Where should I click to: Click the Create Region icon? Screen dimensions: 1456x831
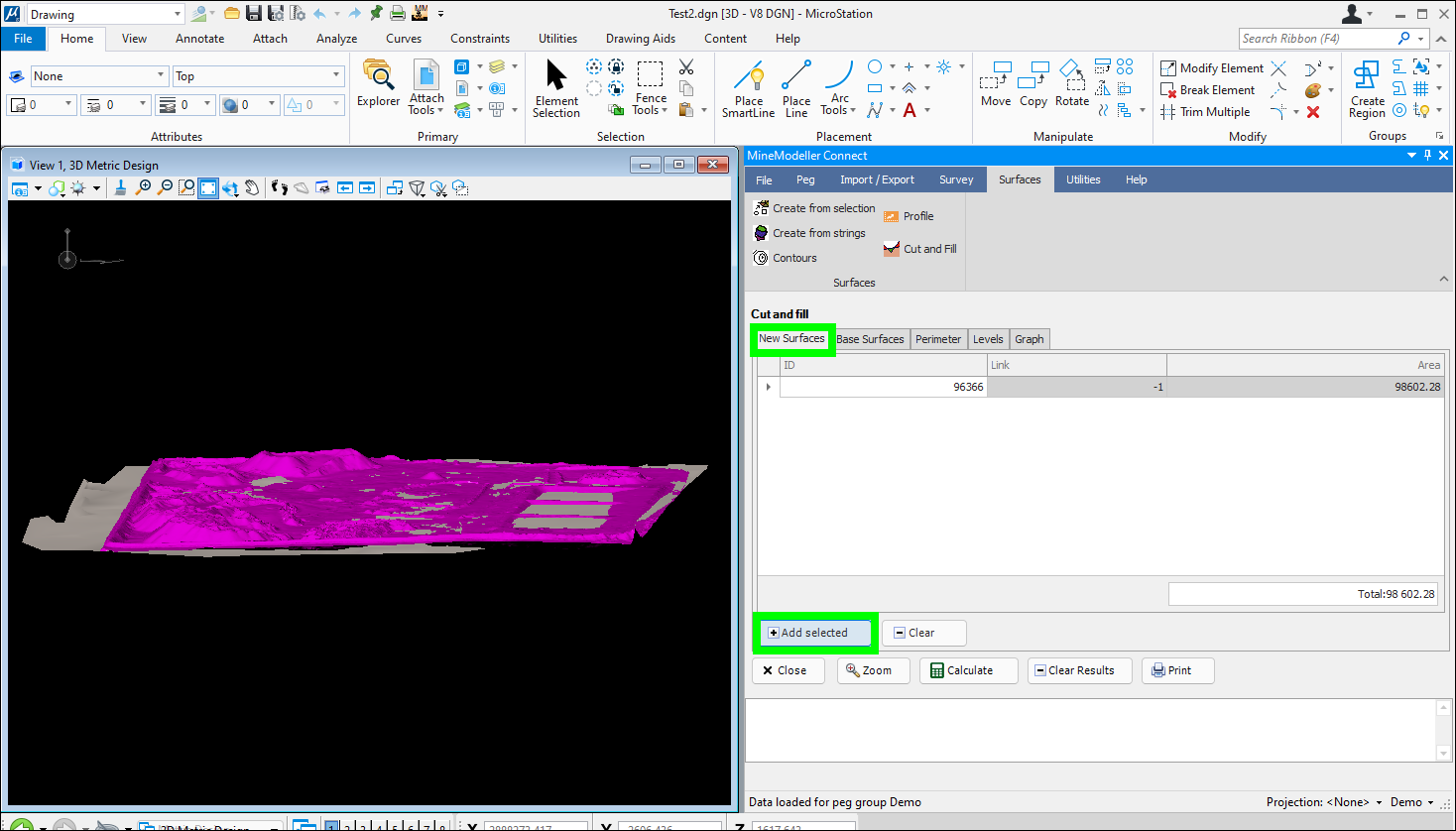[x=1367, y=87]
